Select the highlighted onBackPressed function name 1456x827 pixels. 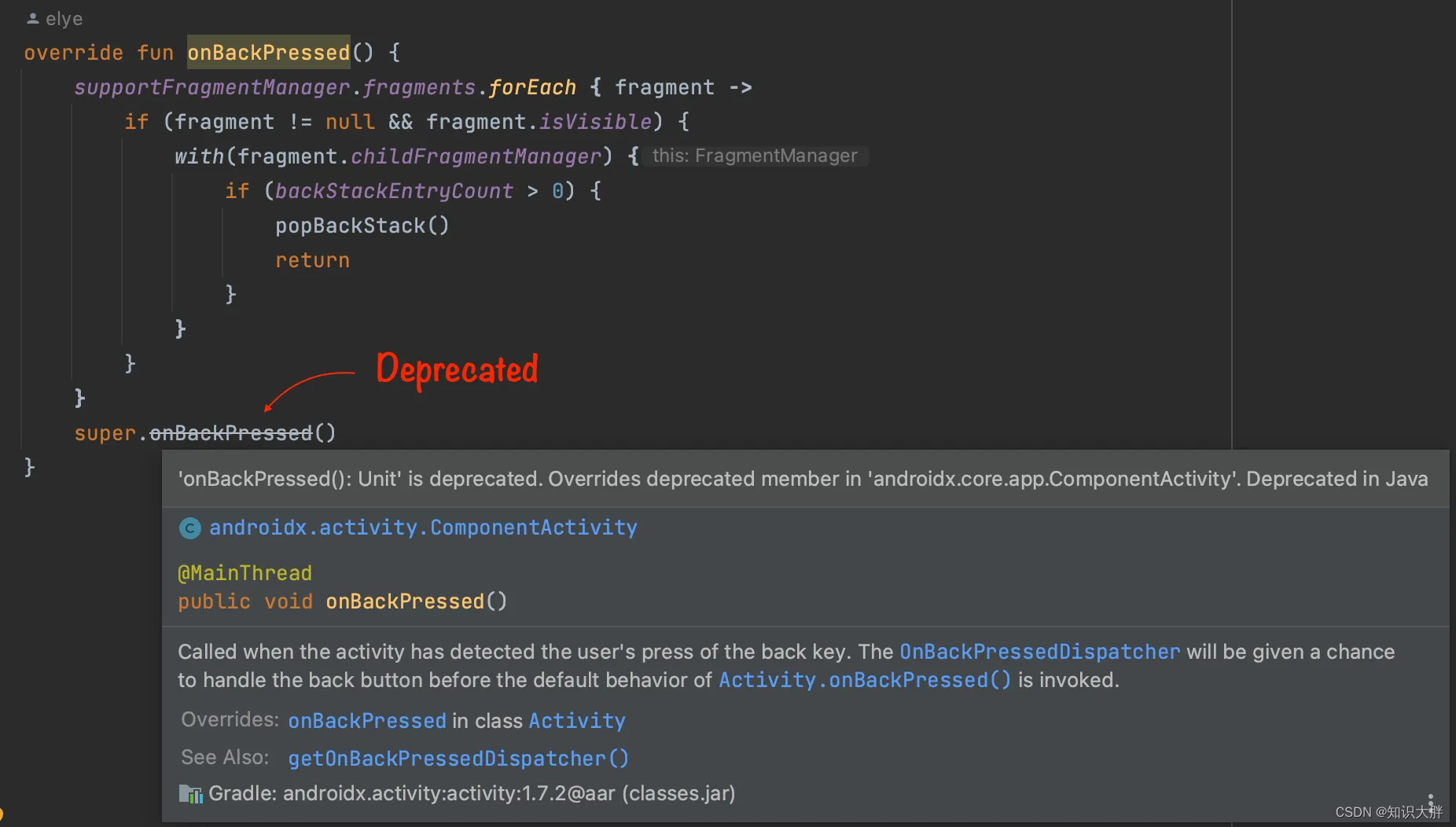(268, 52)
